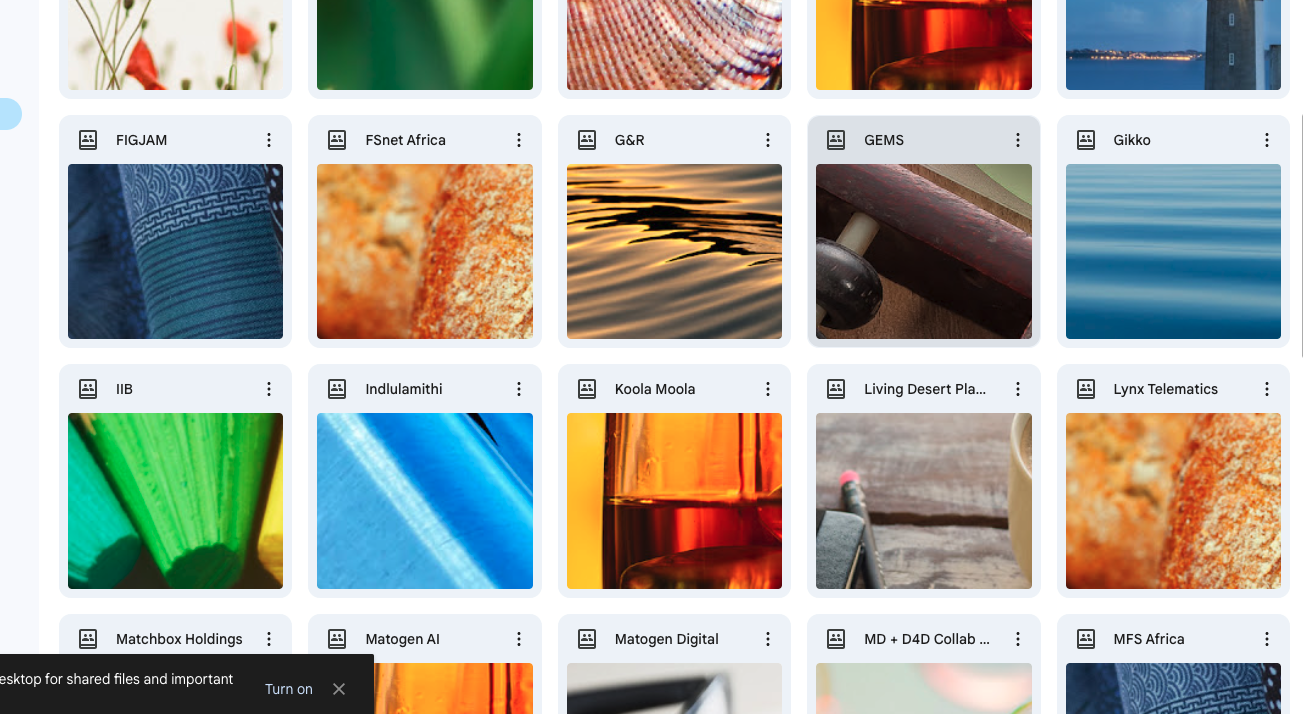Open more options for GEMS drive
The width and height of the screenshot is (1303, 714).
1017,140
